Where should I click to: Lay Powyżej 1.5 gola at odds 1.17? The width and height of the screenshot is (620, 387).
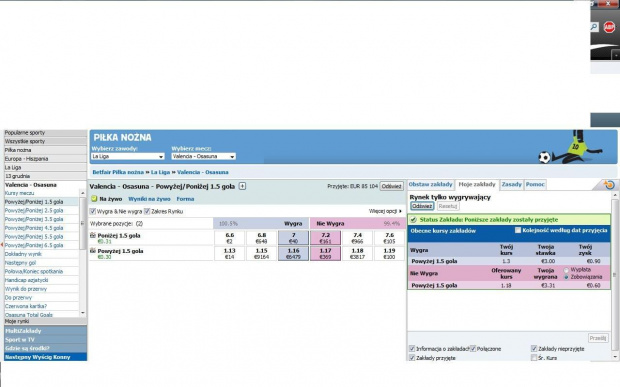pos(325,253)
